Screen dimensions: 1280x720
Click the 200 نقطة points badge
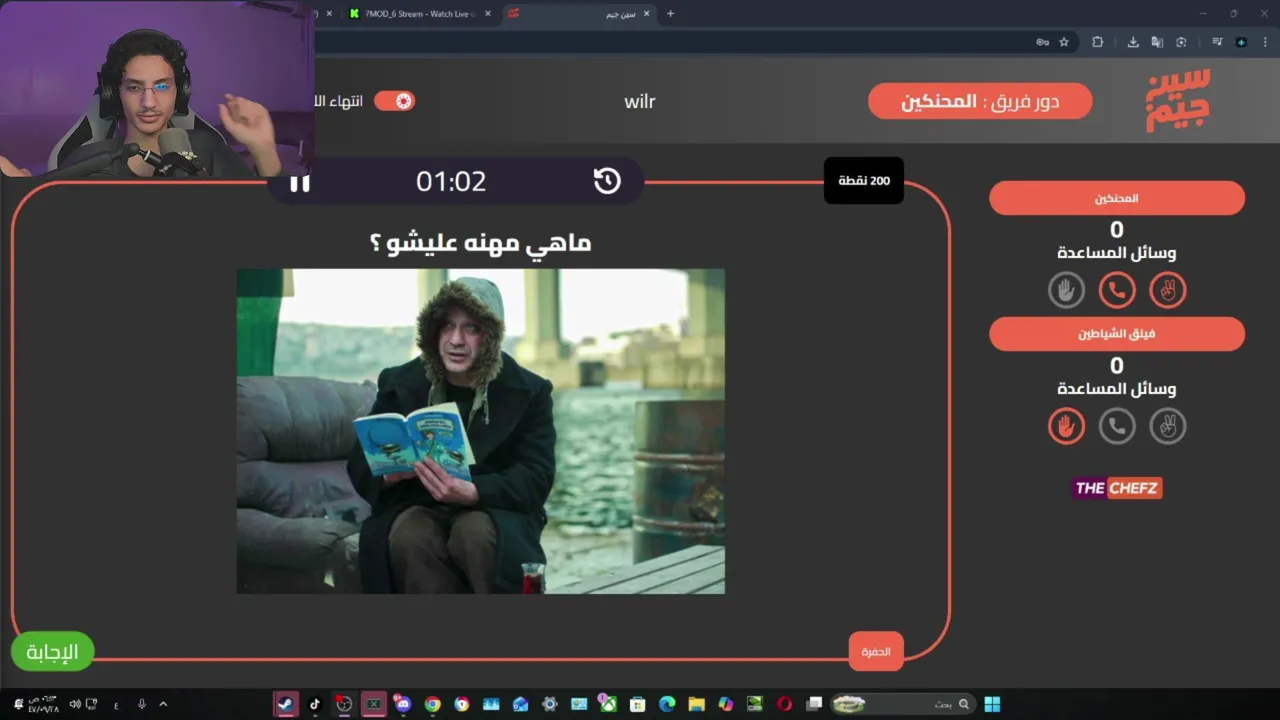click(864, 181)
